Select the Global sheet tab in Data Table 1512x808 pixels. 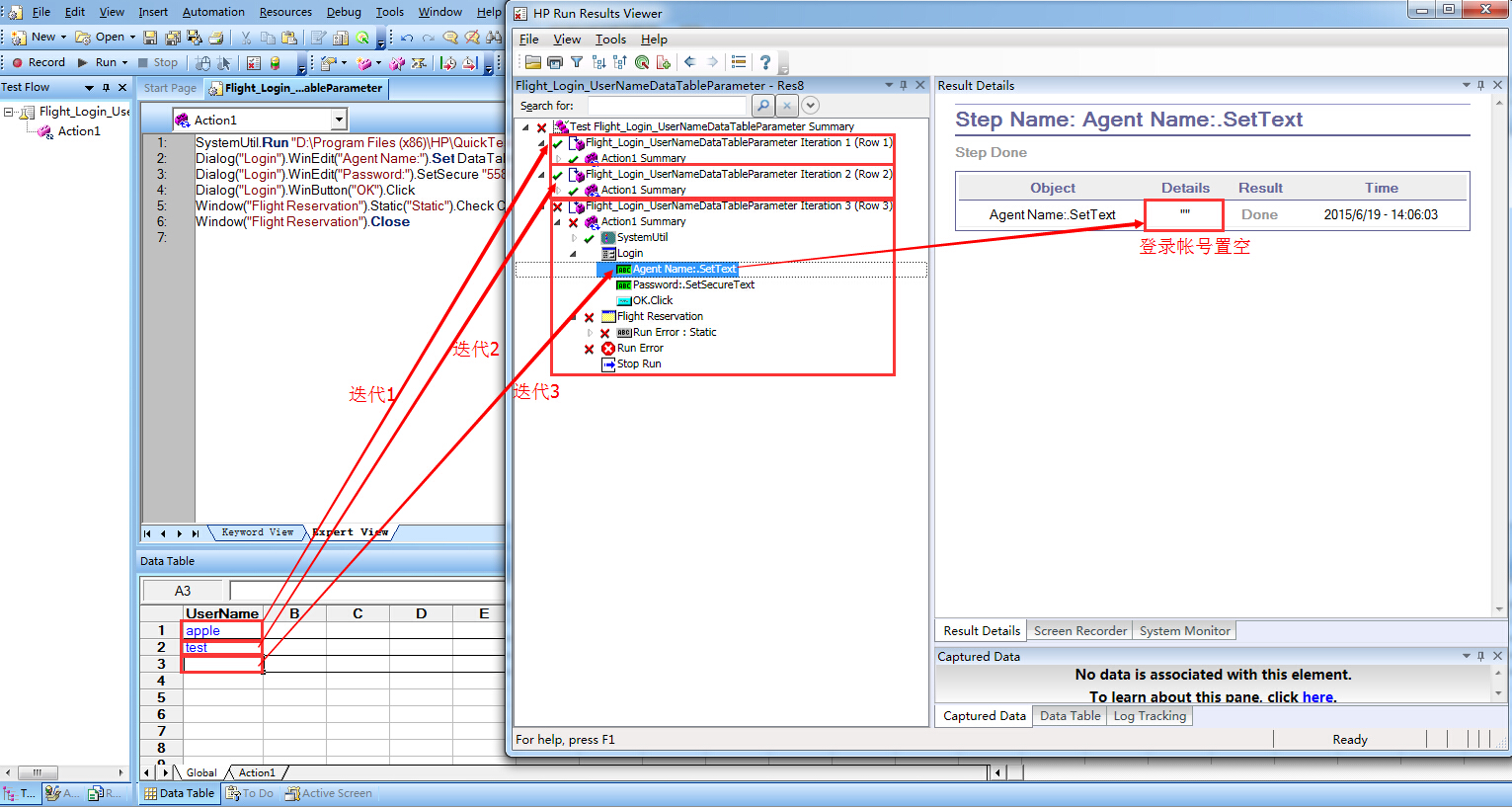tap(200, 772)
